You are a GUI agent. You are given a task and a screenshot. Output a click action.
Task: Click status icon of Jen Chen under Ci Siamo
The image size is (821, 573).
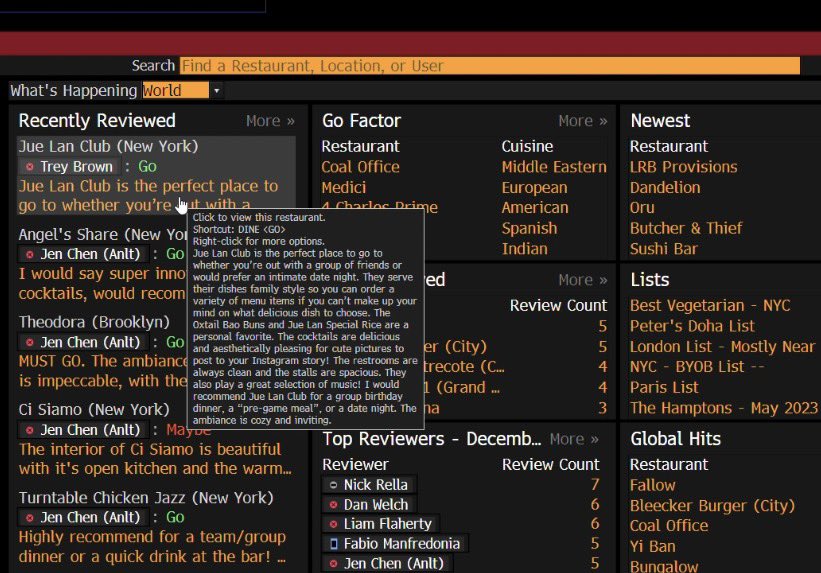[x=30, y=430]
